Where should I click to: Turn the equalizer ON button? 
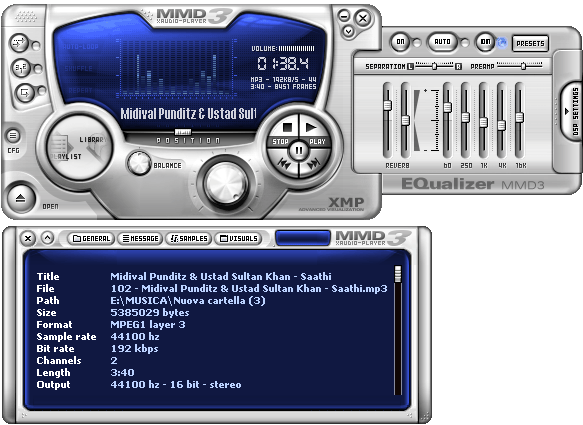point(400,42)
